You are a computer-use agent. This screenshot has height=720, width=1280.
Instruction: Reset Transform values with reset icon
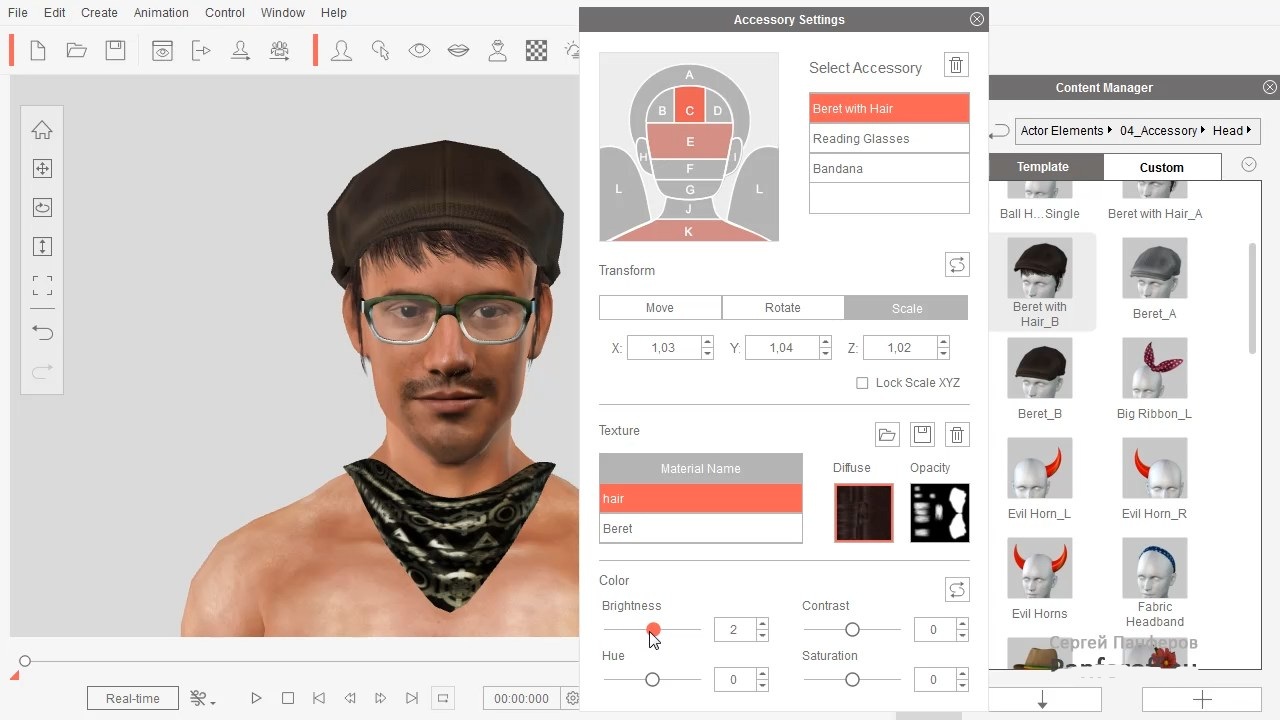957,265
